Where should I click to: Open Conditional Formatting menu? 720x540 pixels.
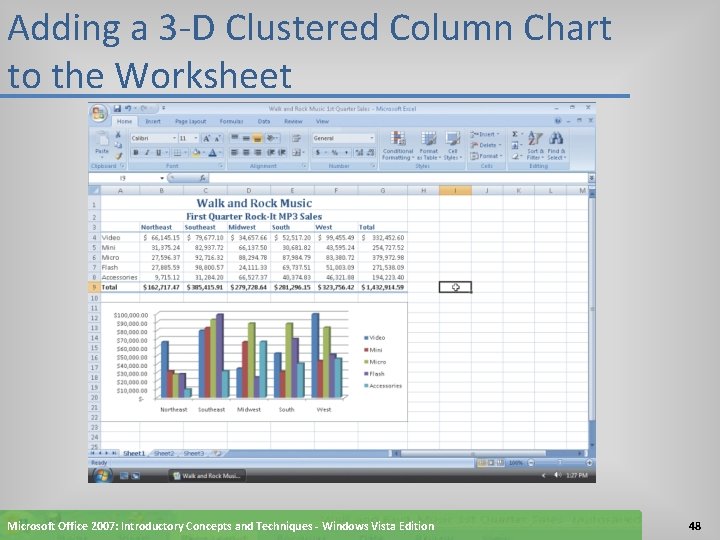click(x=398, y=146)
